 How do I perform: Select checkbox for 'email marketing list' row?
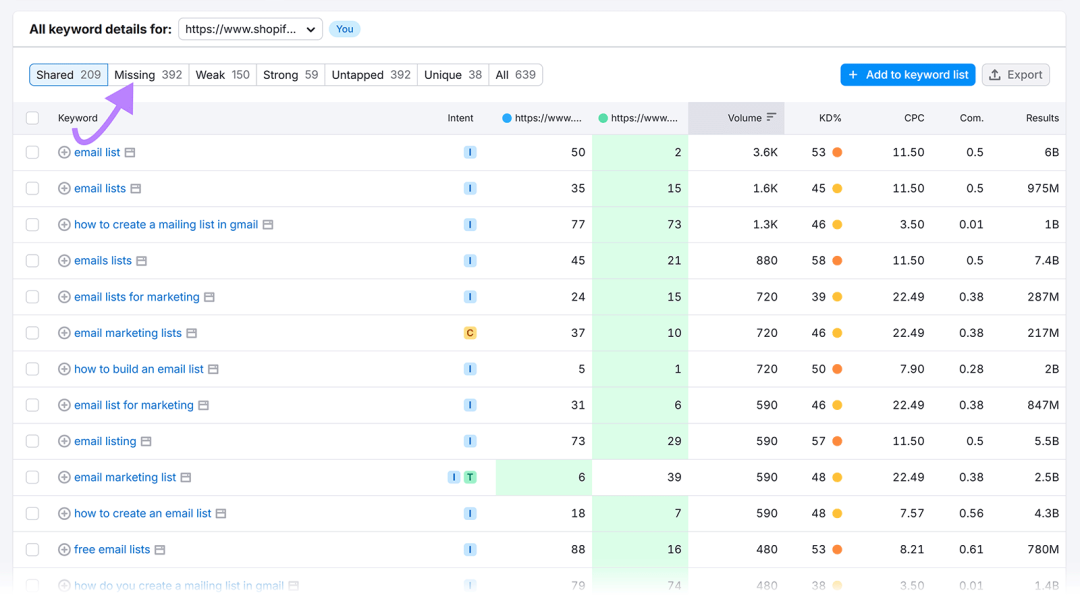click(32, 478)
